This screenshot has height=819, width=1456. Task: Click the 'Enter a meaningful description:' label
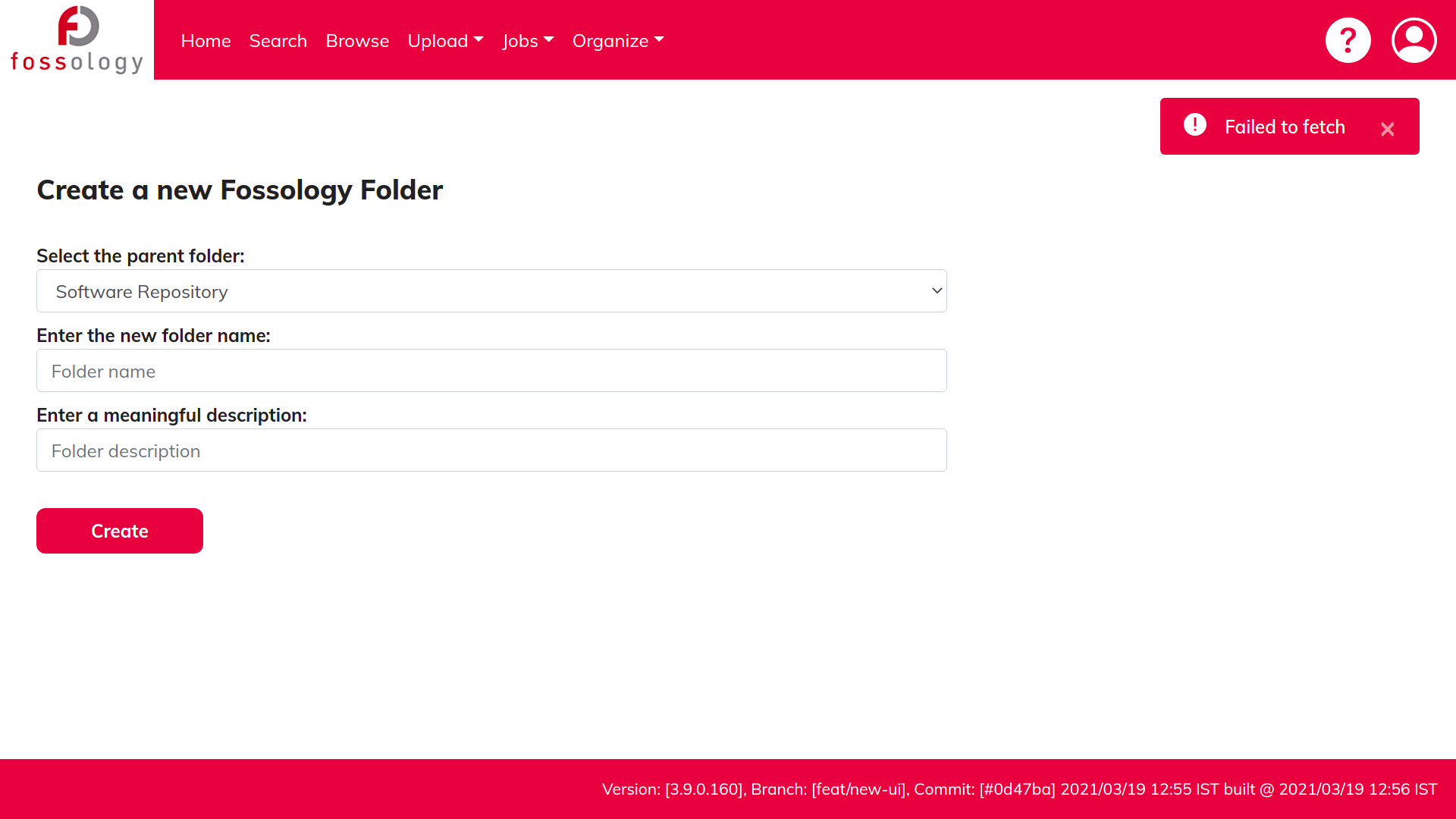pyautogui.click(x=171, y=416)
